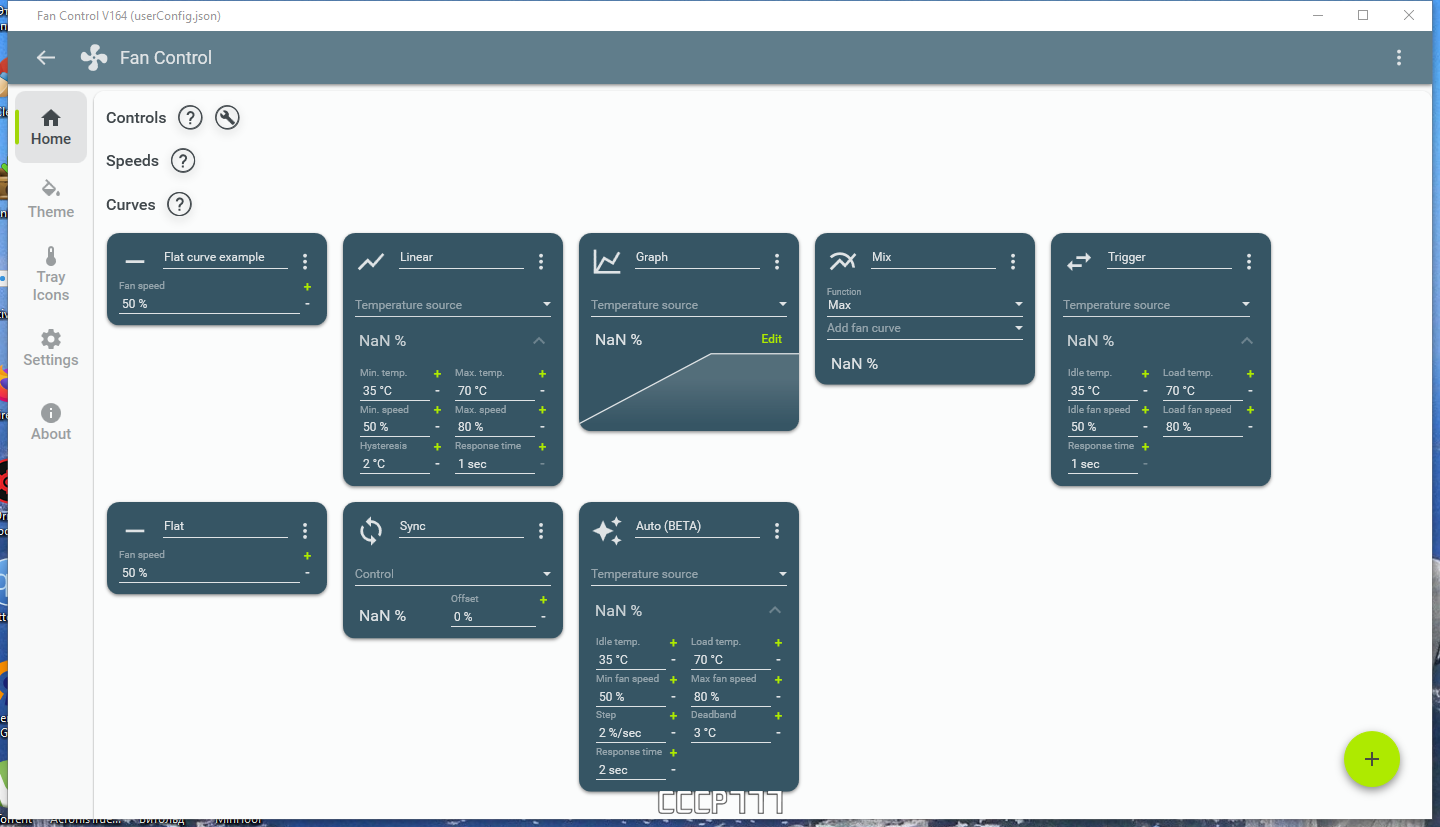Click the Speeds section heading
The height and width of the screenshot is (827, 1440).
tap(132, 161)
